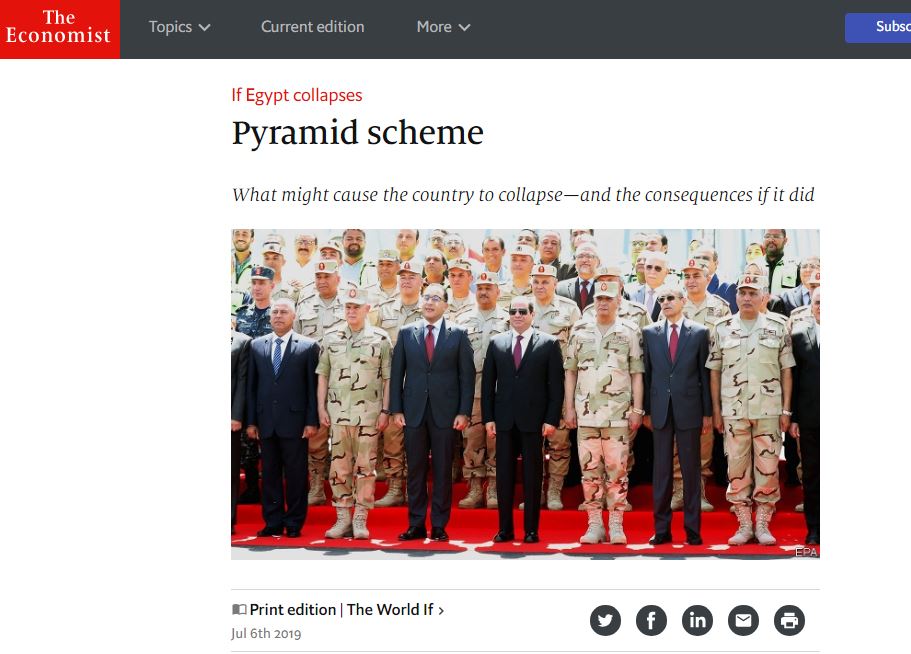Email this article via envelope icon
Screen dimensions: 911x654
tap(743, 620)
